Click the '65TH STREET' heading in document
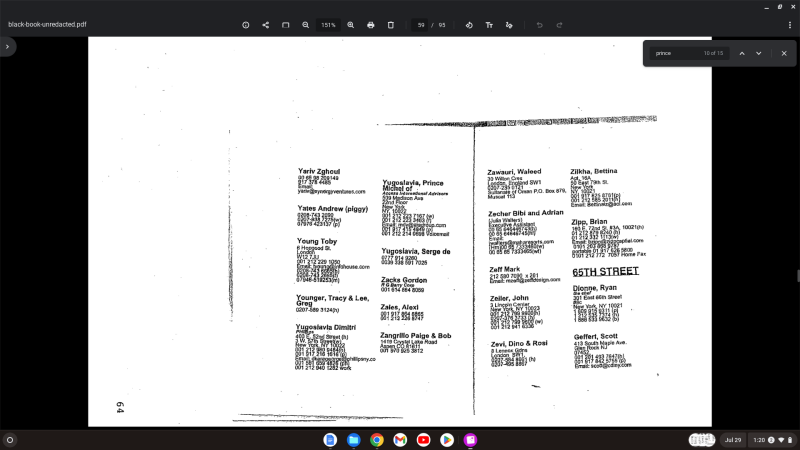 tap(605, 271)
